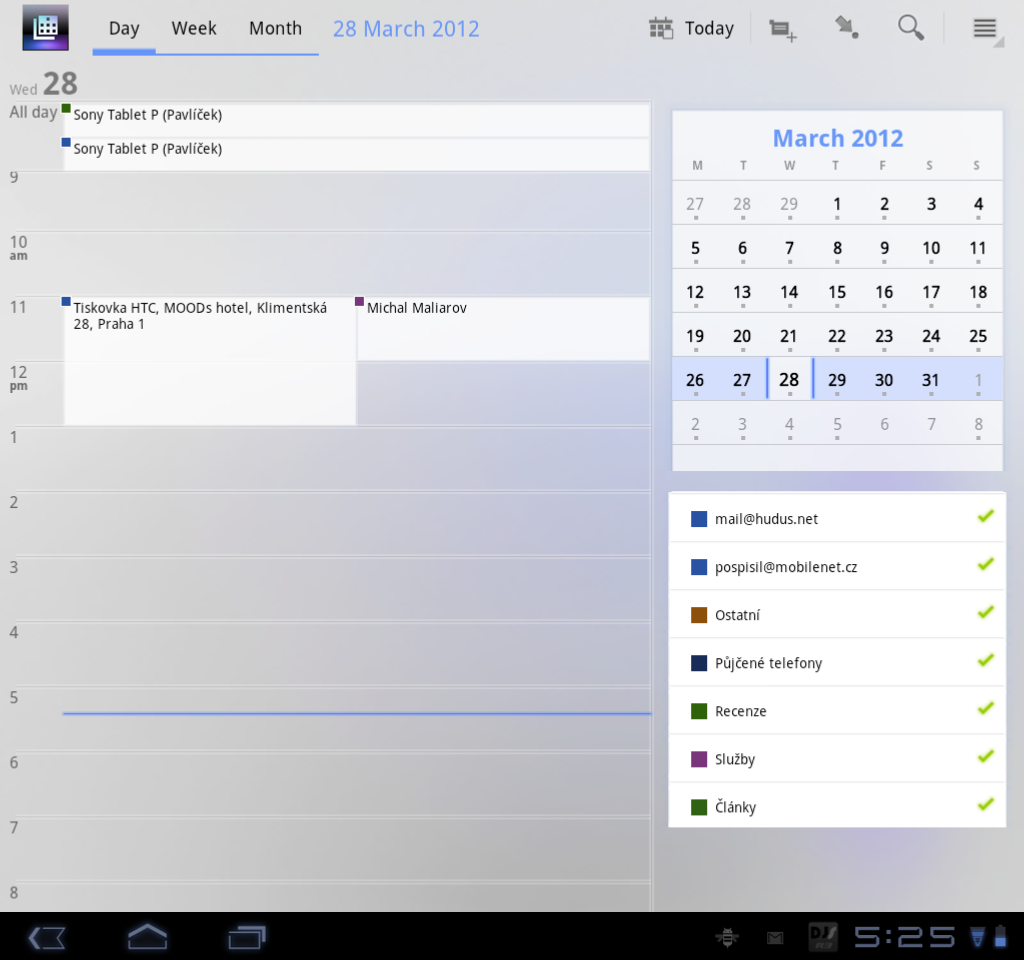Click the color square beside Ostatní
This screenshot has width=1024, height=960.
[698, 614]
